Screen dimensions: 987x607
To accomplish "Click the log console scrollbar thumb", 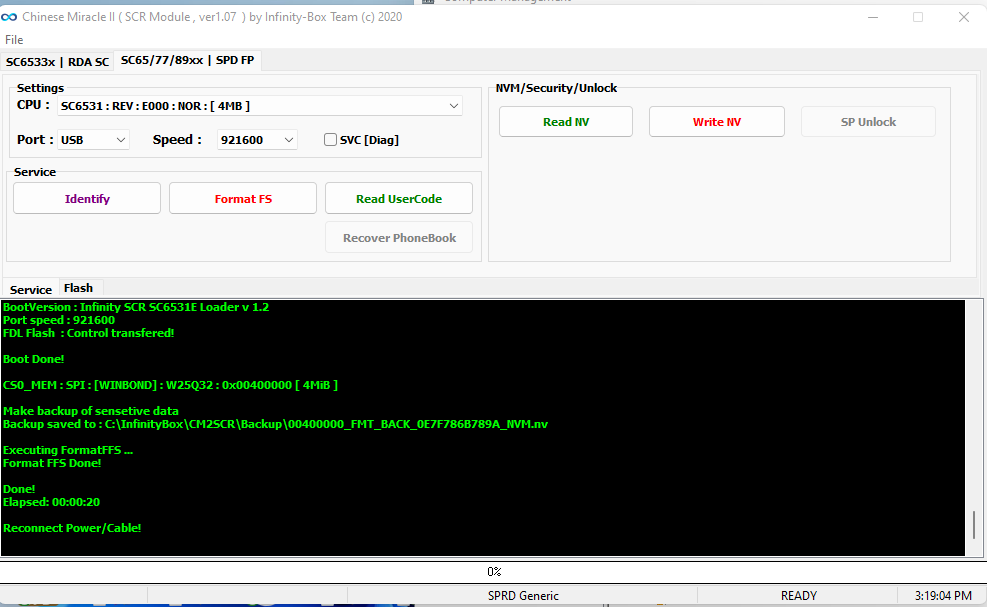I will (x=974, y=525).
